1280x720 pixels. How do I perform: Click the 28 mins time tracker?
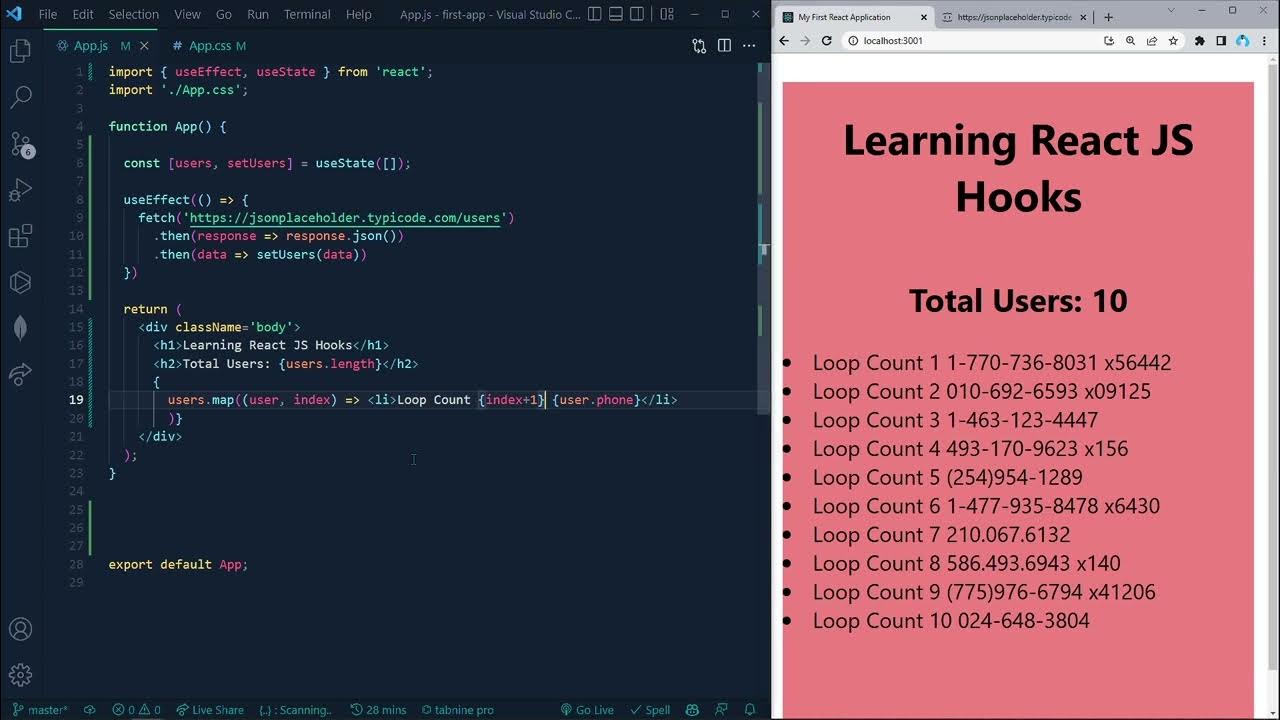[x=379, y=710]
